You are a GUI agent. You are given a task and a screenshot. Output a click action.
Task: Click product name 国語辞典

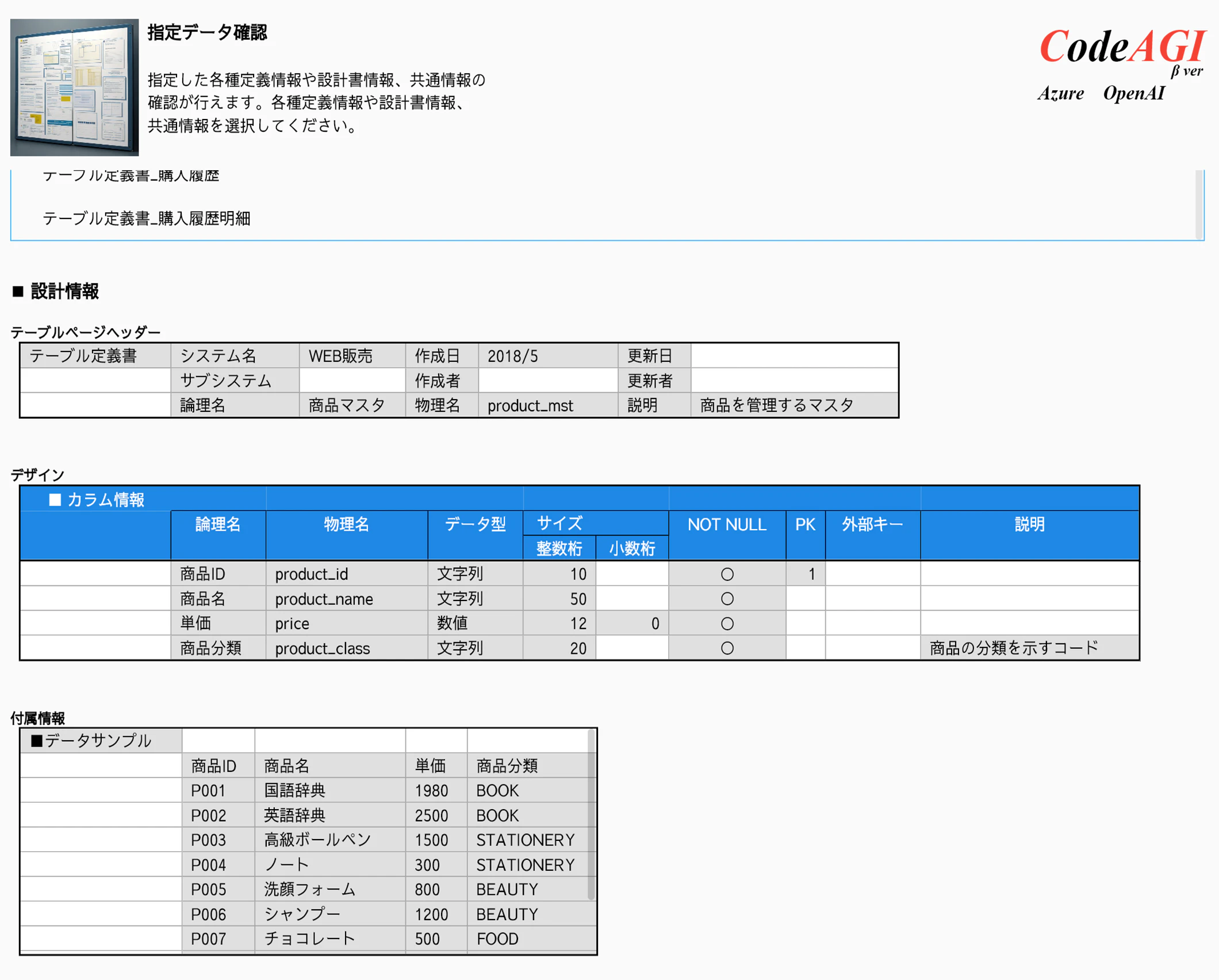click(x=330, y=791)
